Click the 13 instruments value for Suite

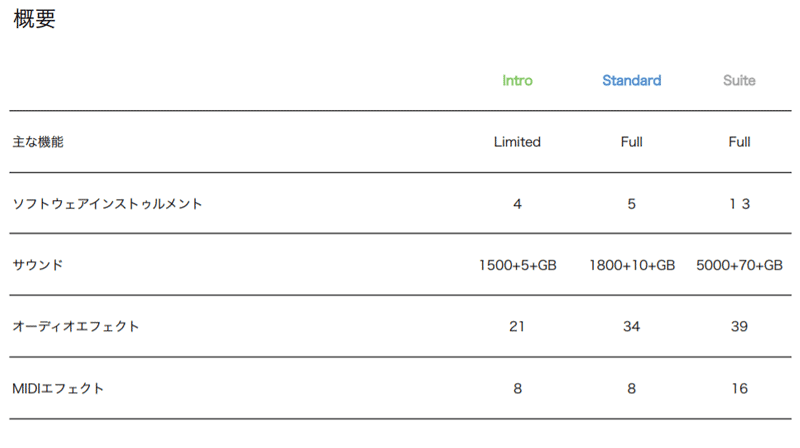coord(739,204)
